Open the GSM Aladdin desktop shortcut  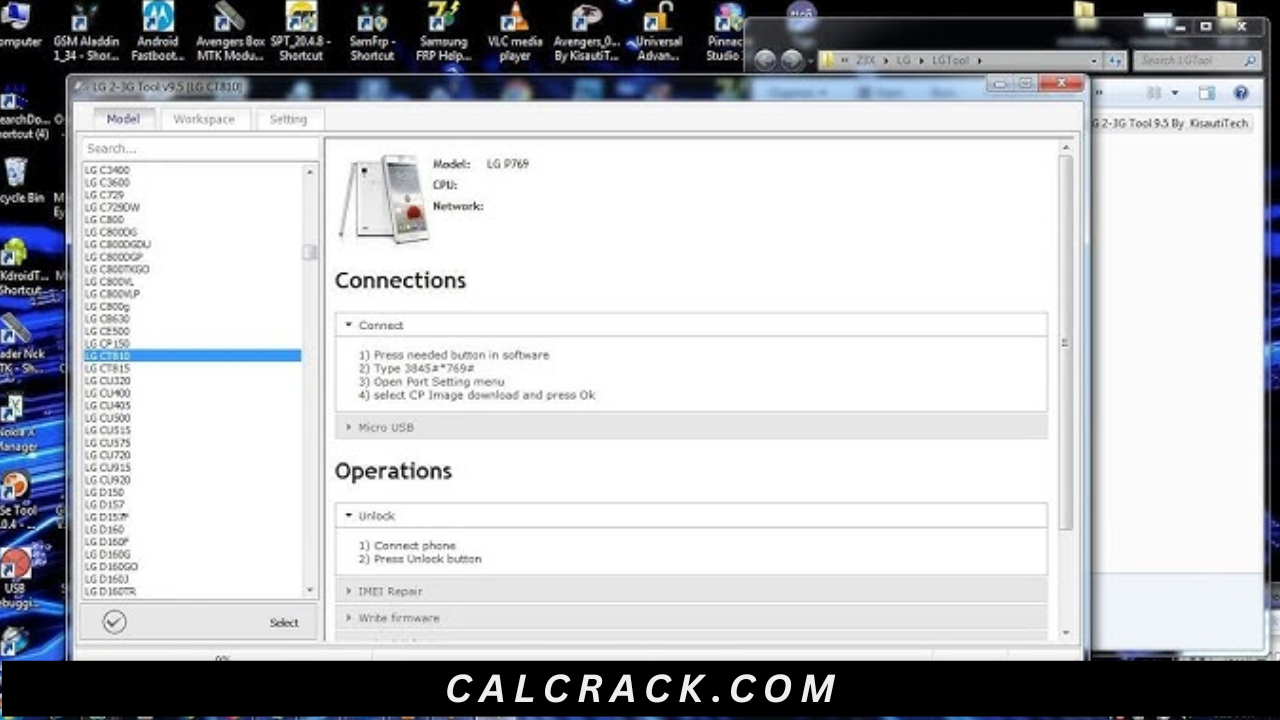pos(85,33)
